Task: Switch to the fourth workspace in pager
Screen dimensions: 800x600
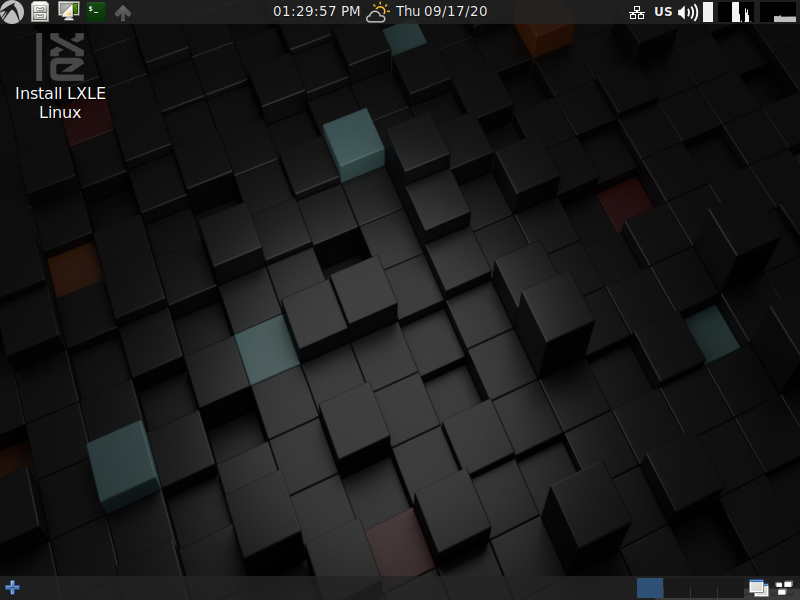Action: 729,588
